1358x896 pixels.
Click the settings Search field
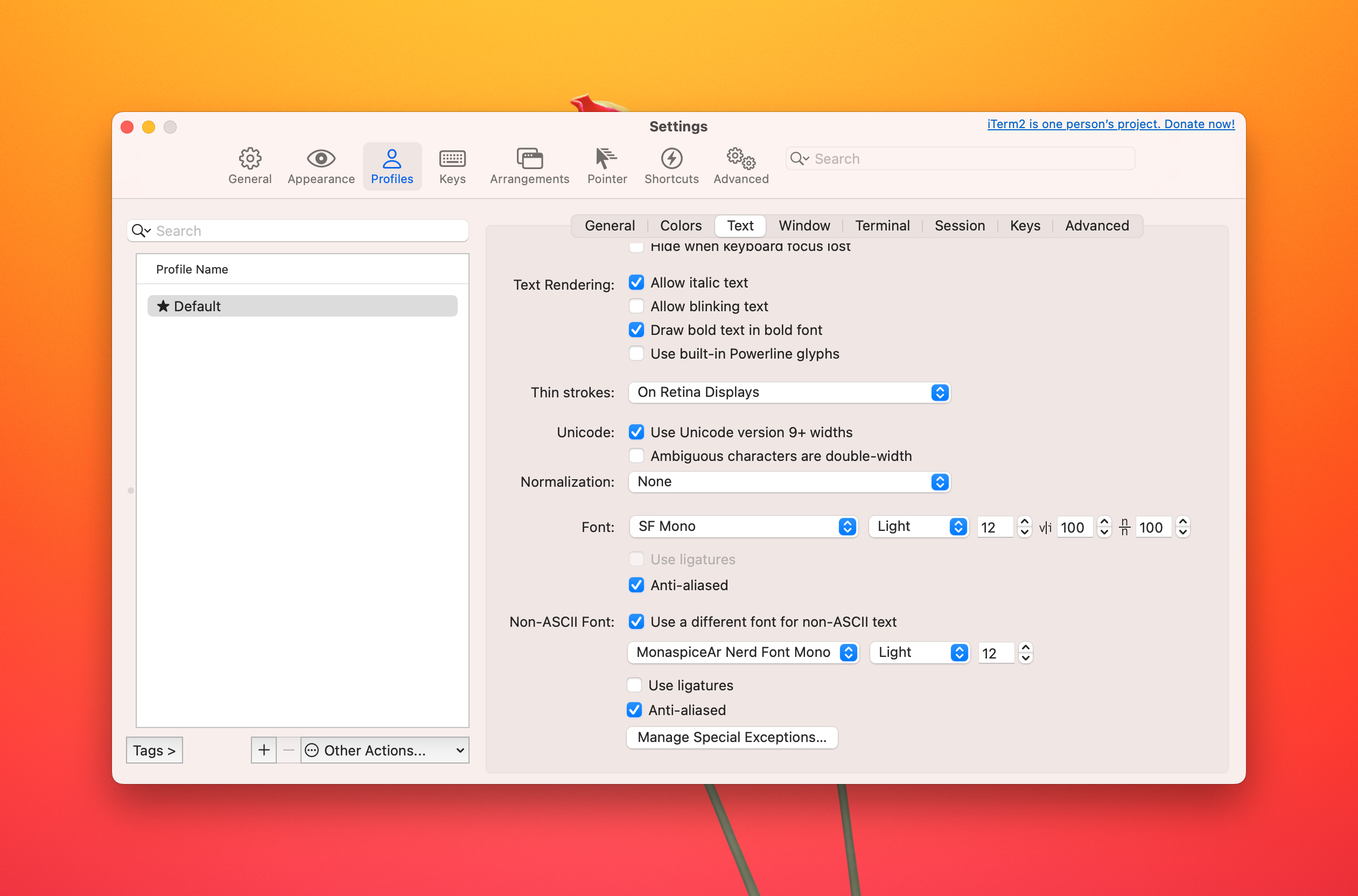tap(960, 158)
